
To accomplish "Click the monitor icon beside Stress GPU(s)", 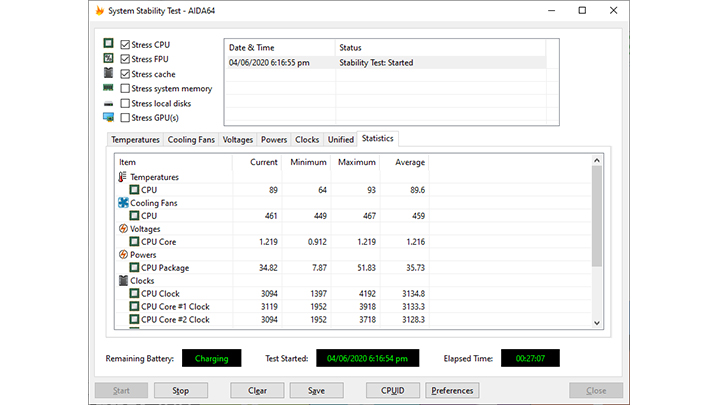I will click(x=108, y=118).
